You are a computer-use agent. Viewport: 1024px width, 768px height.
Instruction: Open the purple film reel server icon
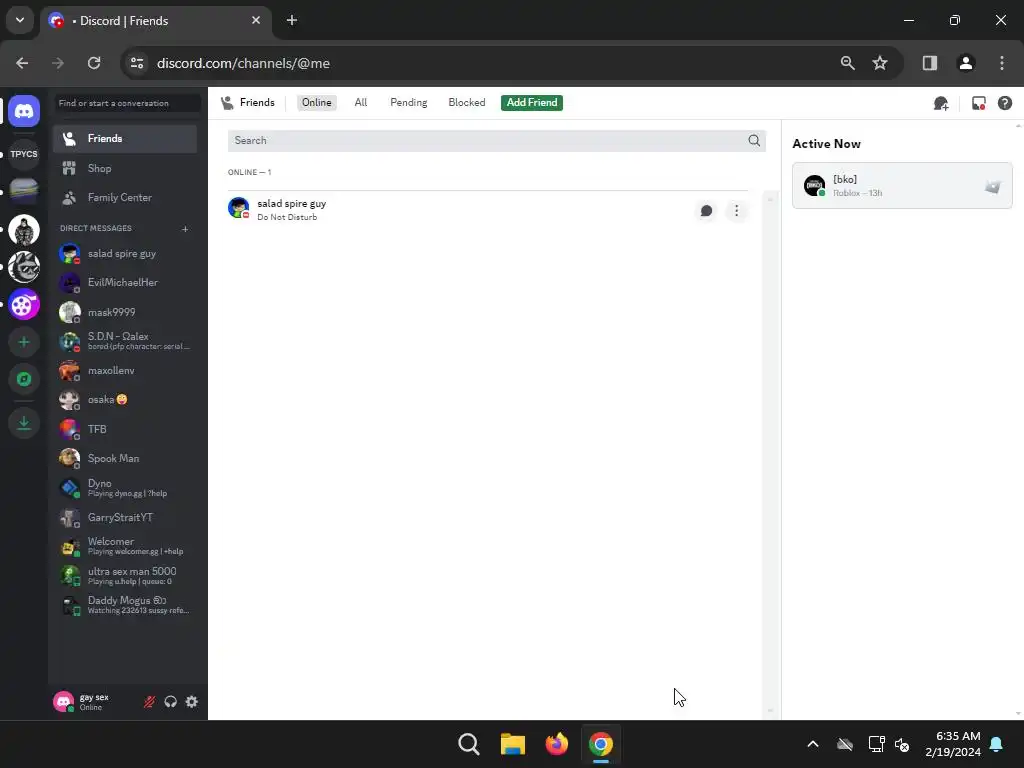(24, 305)
